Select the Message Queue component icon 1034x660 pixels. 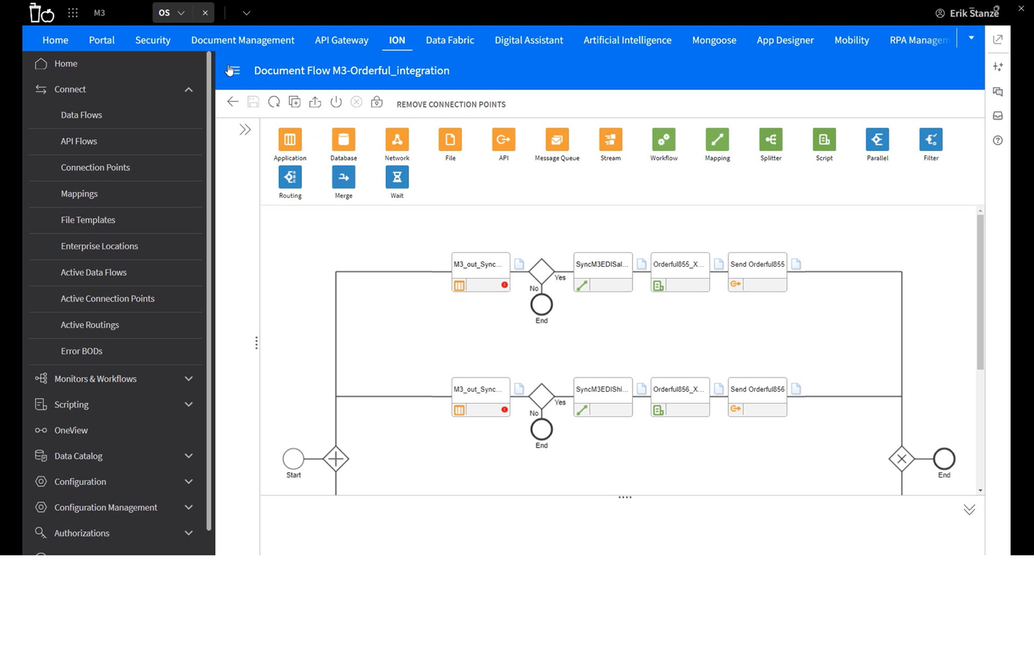pos(556,140)
